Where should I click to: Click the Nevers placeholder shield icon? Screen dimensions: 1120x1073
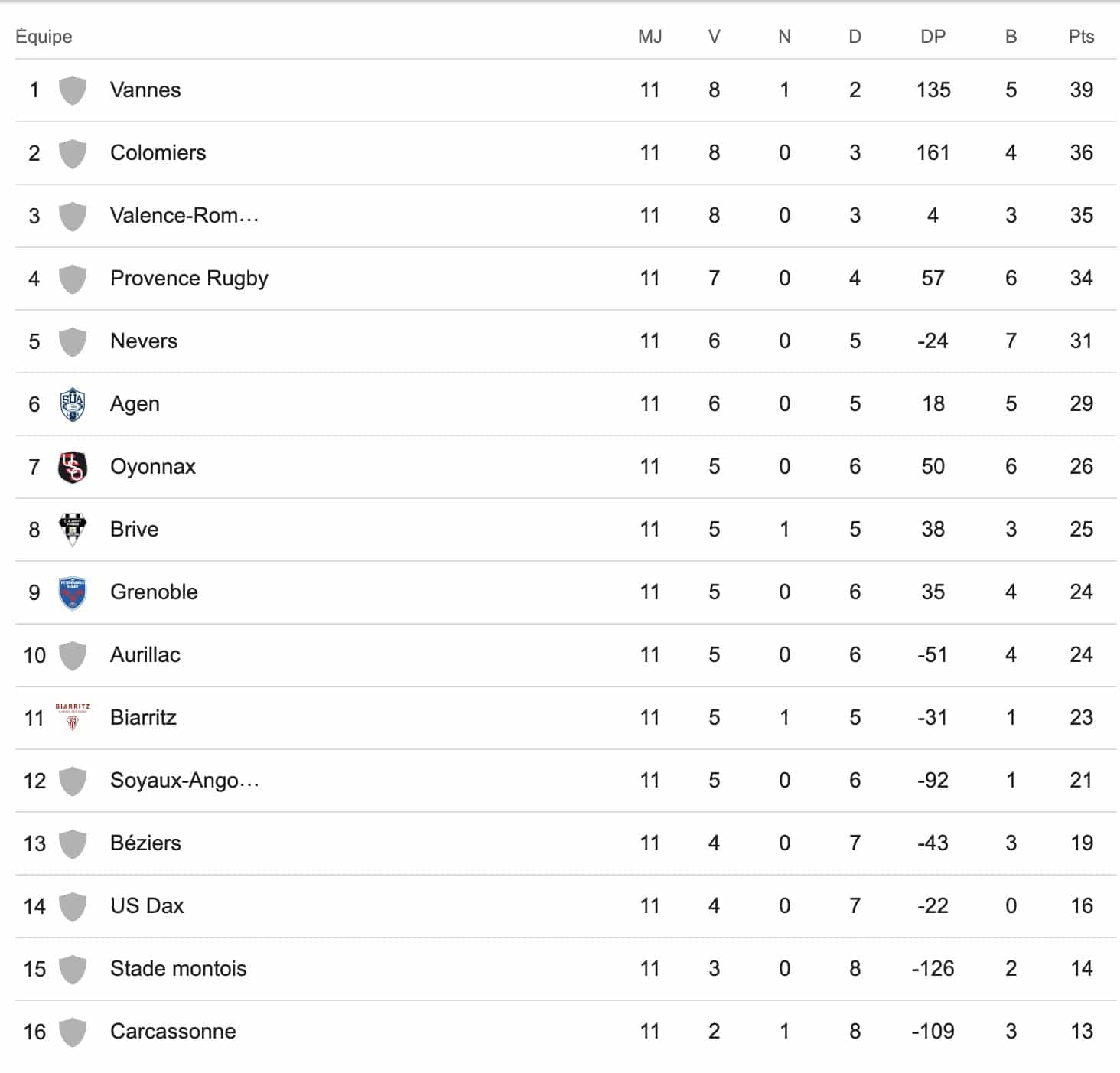[x=73, y=341]
